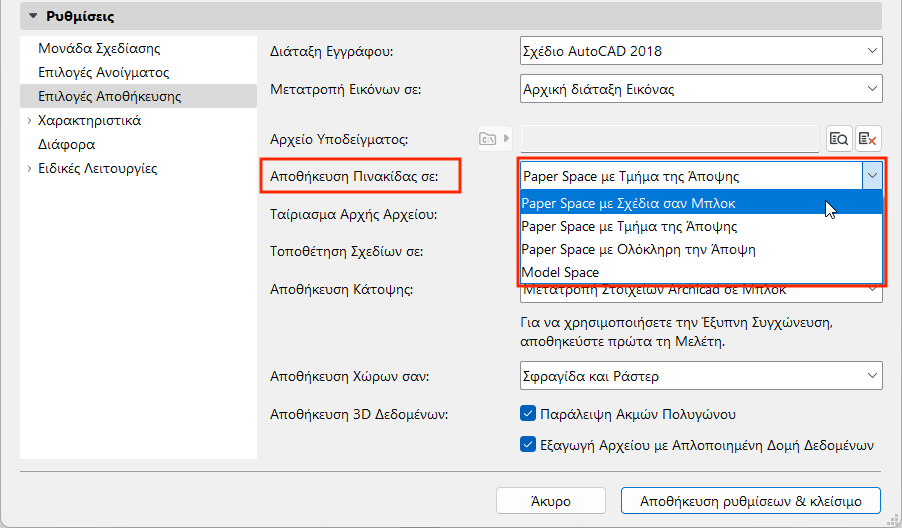The image size is (902, 528).
Task: Select Επιλογές Ανοίγματος in the sidebar
Action: coord(103,73)
